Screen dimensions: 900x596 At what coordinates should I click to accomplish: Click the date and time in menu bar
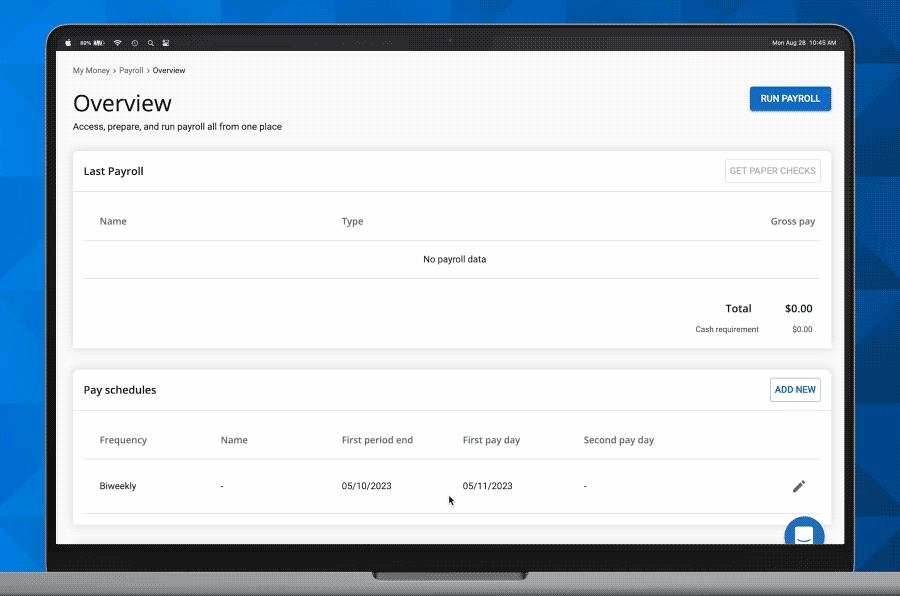coord(803,43)
